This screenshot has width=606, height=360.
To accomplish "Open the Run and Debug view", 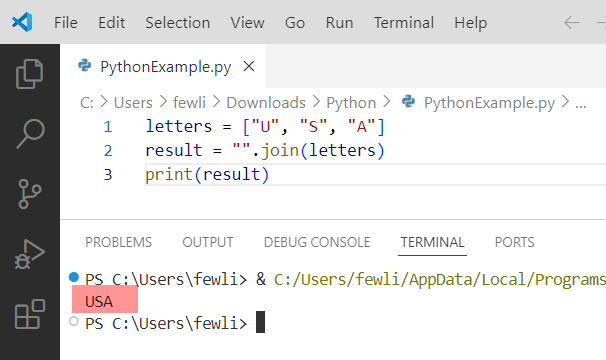I will pyautogui.click(x=29, y=254).
